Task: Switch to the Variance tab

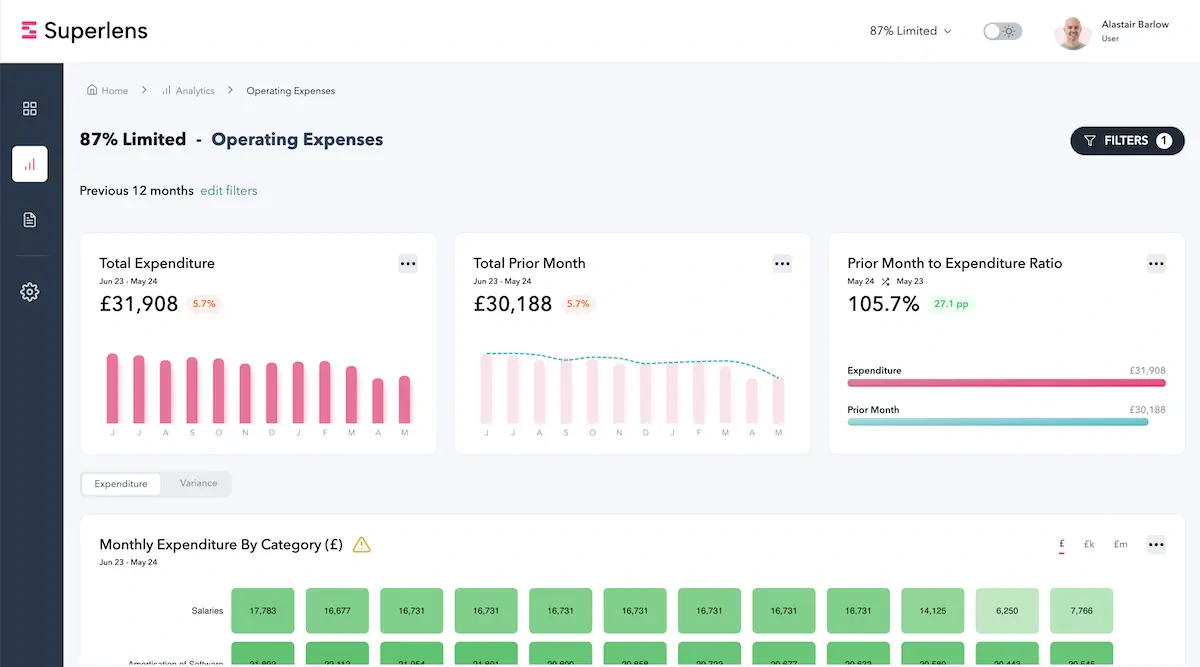Action: coord(198,484)
